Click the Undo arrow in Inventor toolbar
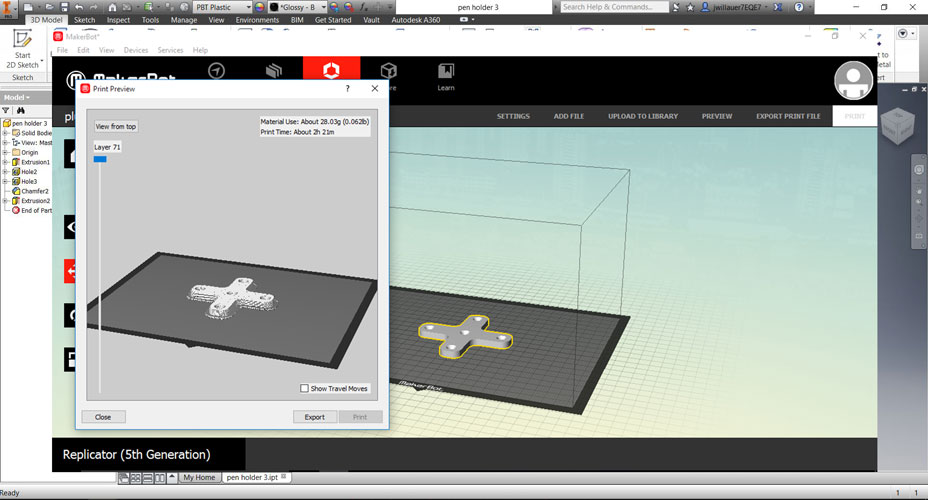The height and width of the screenshot is (500, 928). pyautogui.click(x=79, y=7)
